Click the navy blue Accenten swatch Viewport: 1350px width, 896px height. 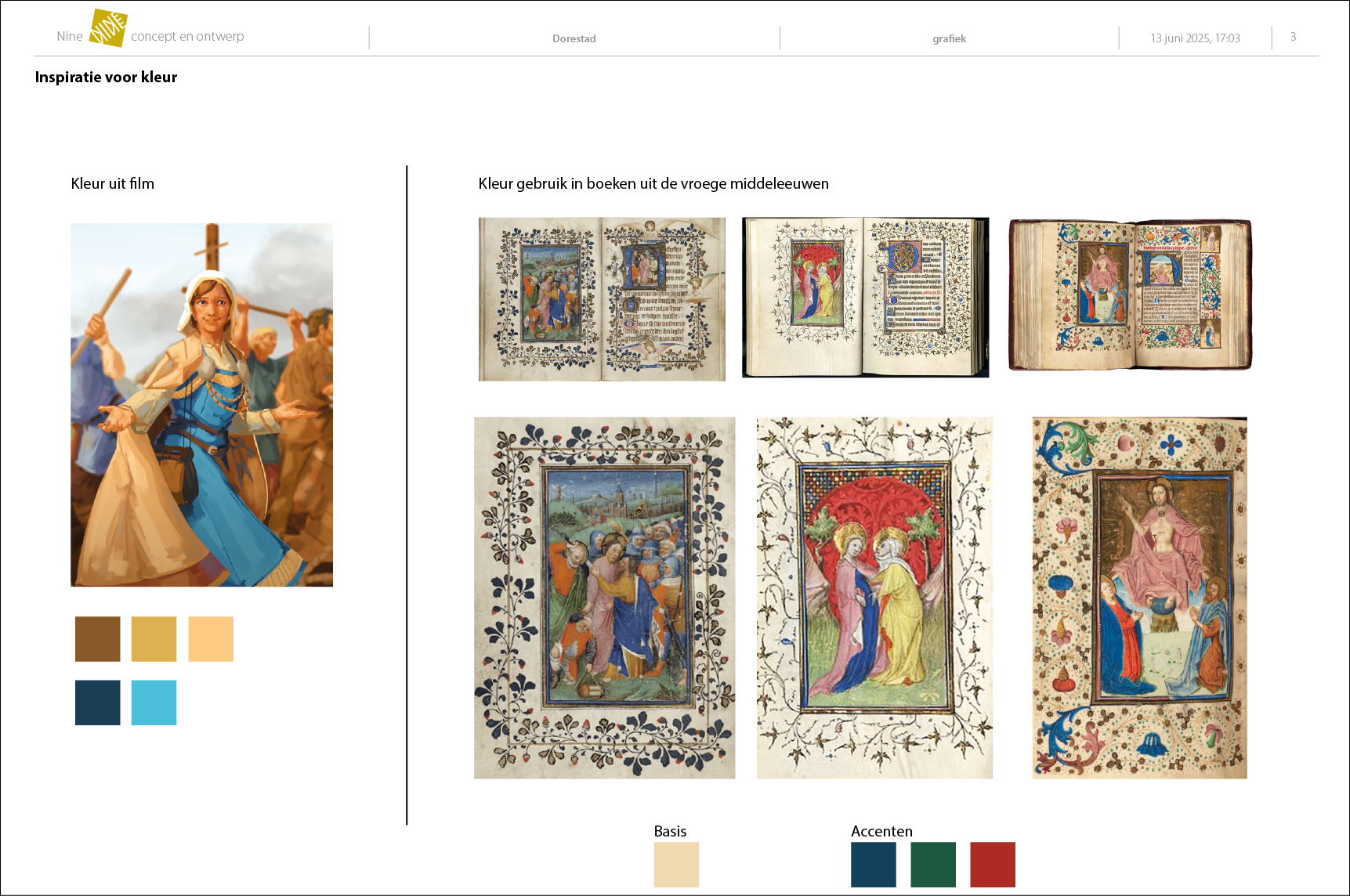pyautogui.click(x=874, y=865)
